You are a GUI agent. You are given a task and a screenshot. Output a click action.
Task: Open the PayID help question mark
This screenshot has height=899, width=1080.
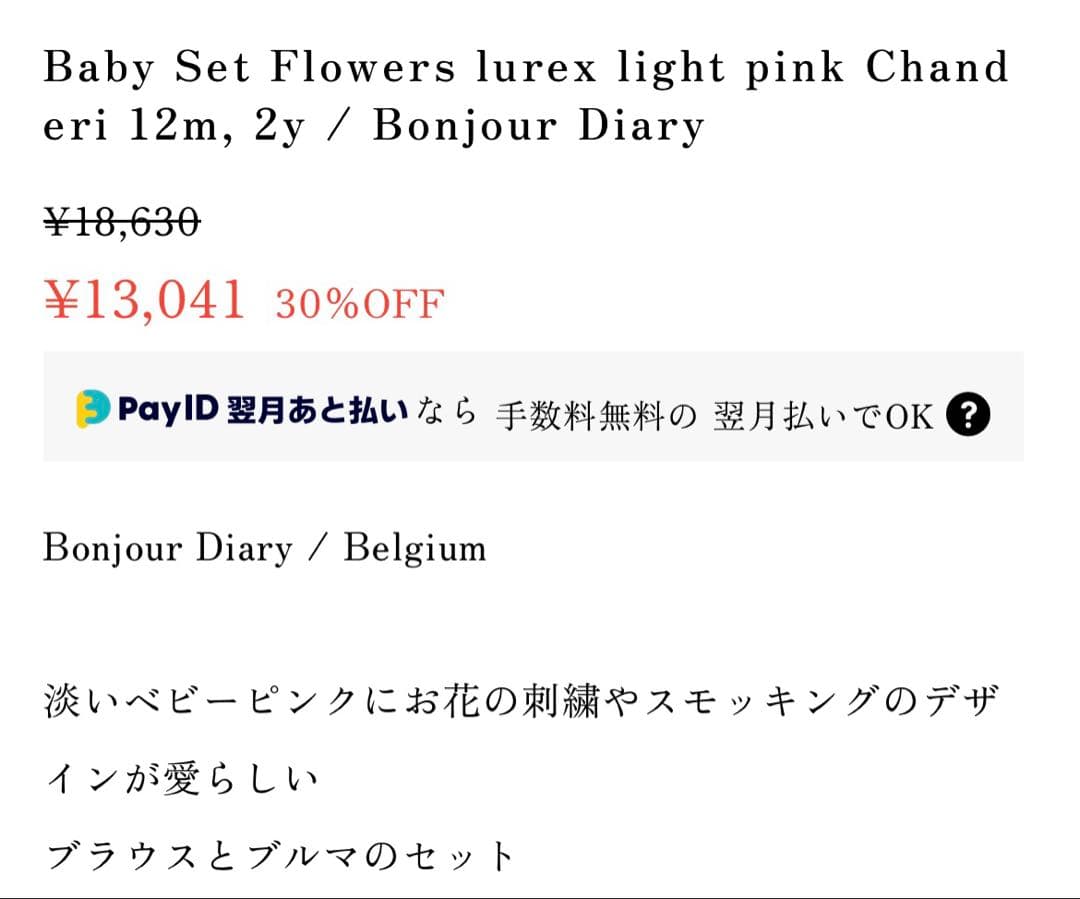coord(967,413)
